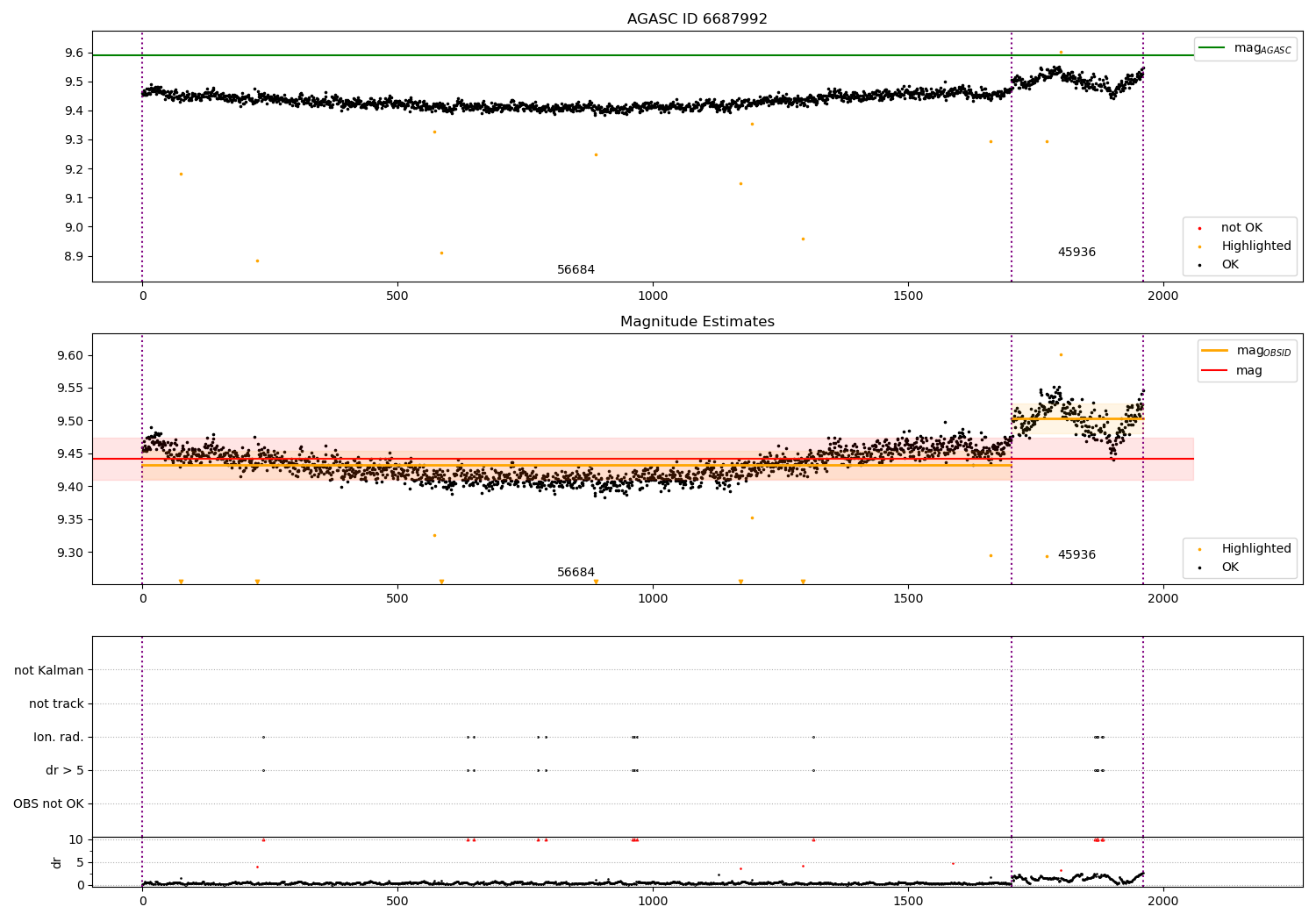Screen dimensions: 1316x921
Task: Select the mag OBSID legend entry in the middle plot
Action: pyautogui.click(x=1247, y=351)
